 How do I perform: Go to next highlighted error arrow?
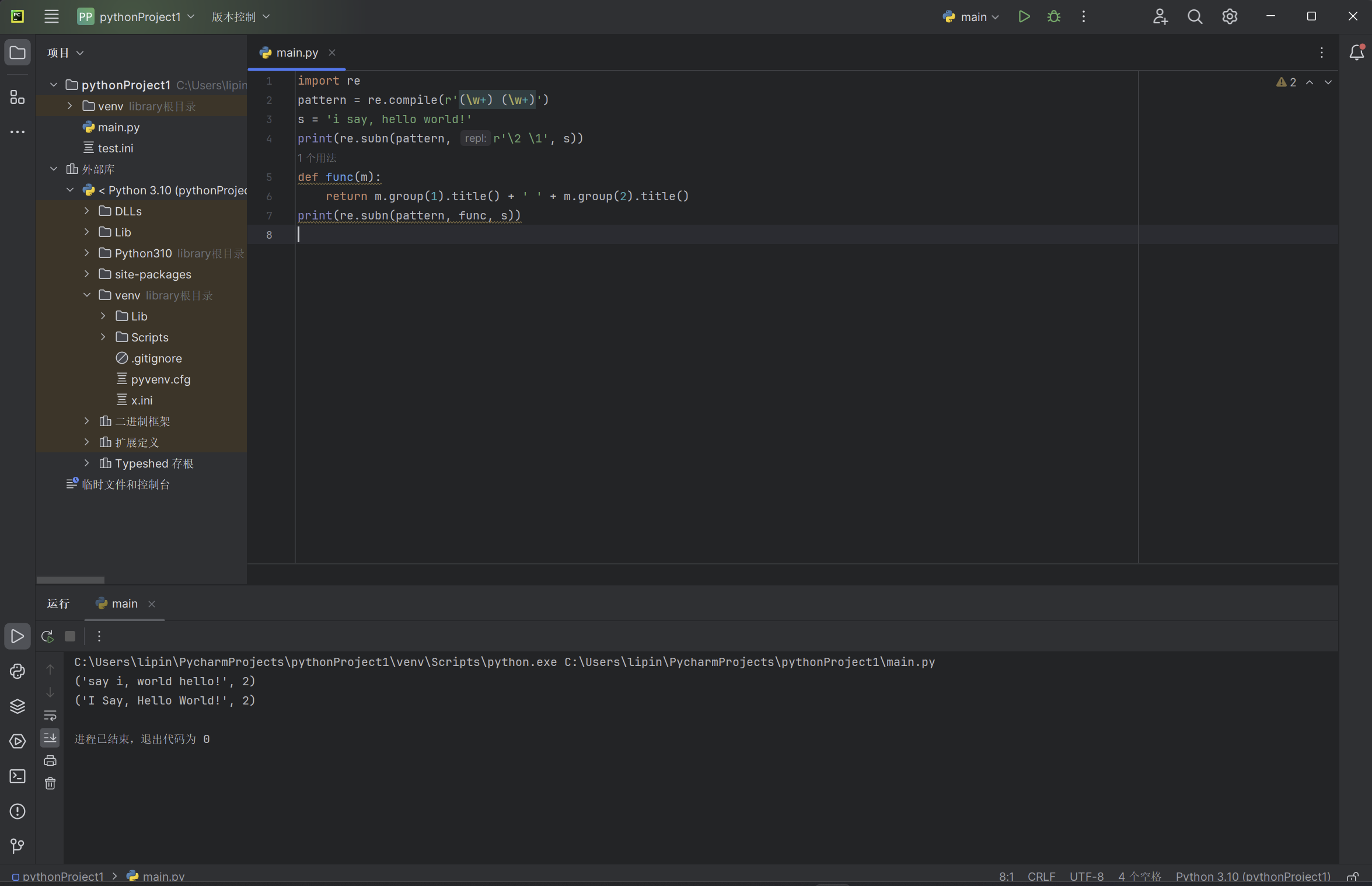pos(1328,82)
